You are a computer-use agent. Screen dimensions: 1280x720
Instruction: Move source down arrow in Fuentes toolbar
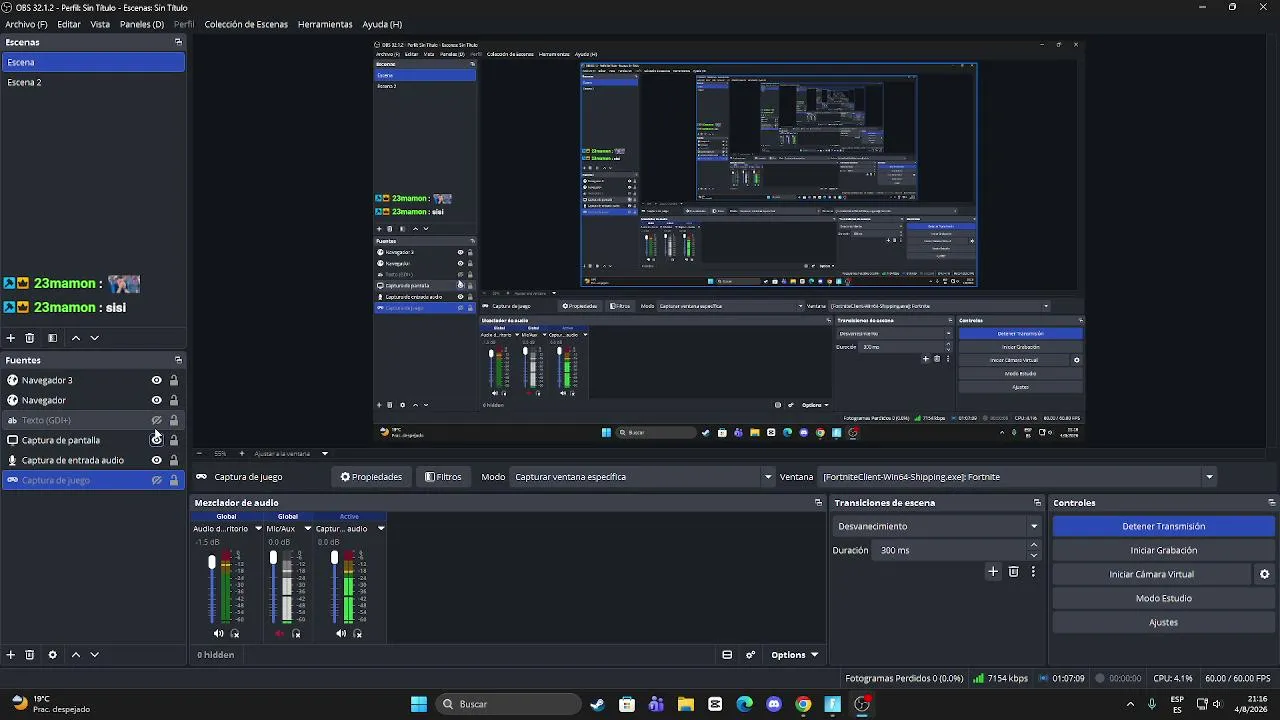[x=95, y=655]
